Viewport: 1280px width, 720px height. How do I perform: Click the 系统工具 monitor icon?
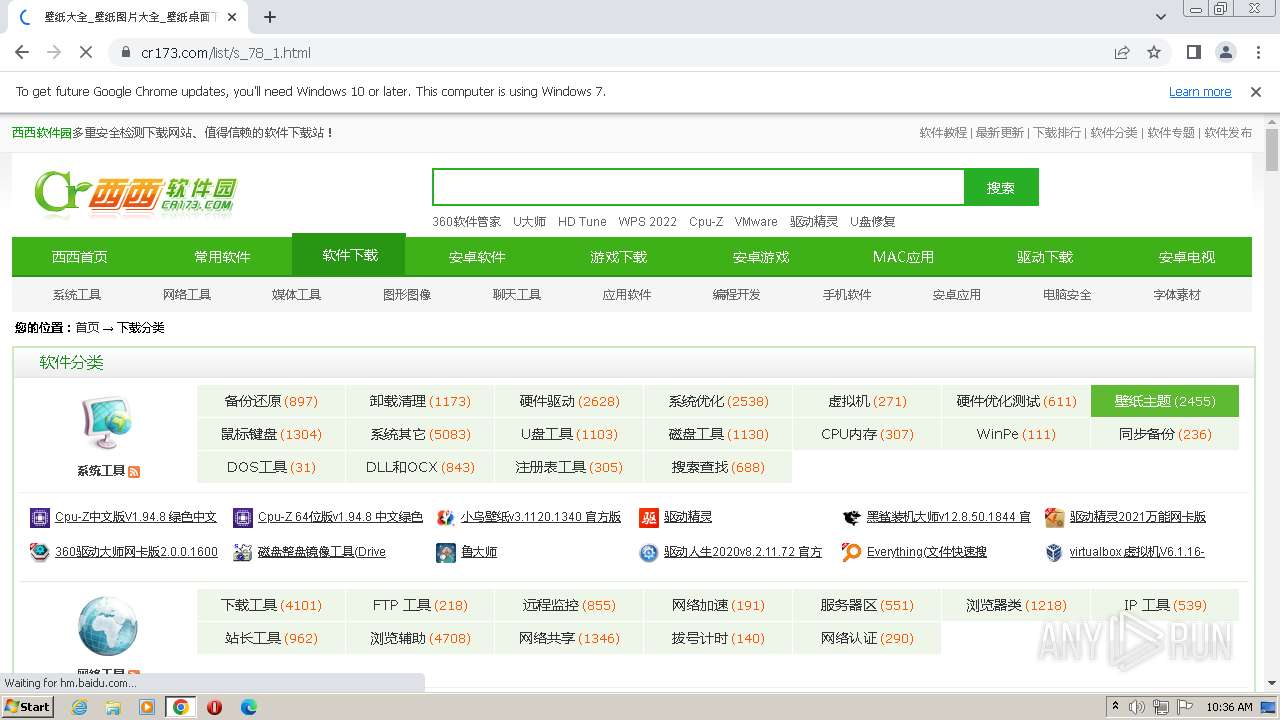tap(107, 423)
